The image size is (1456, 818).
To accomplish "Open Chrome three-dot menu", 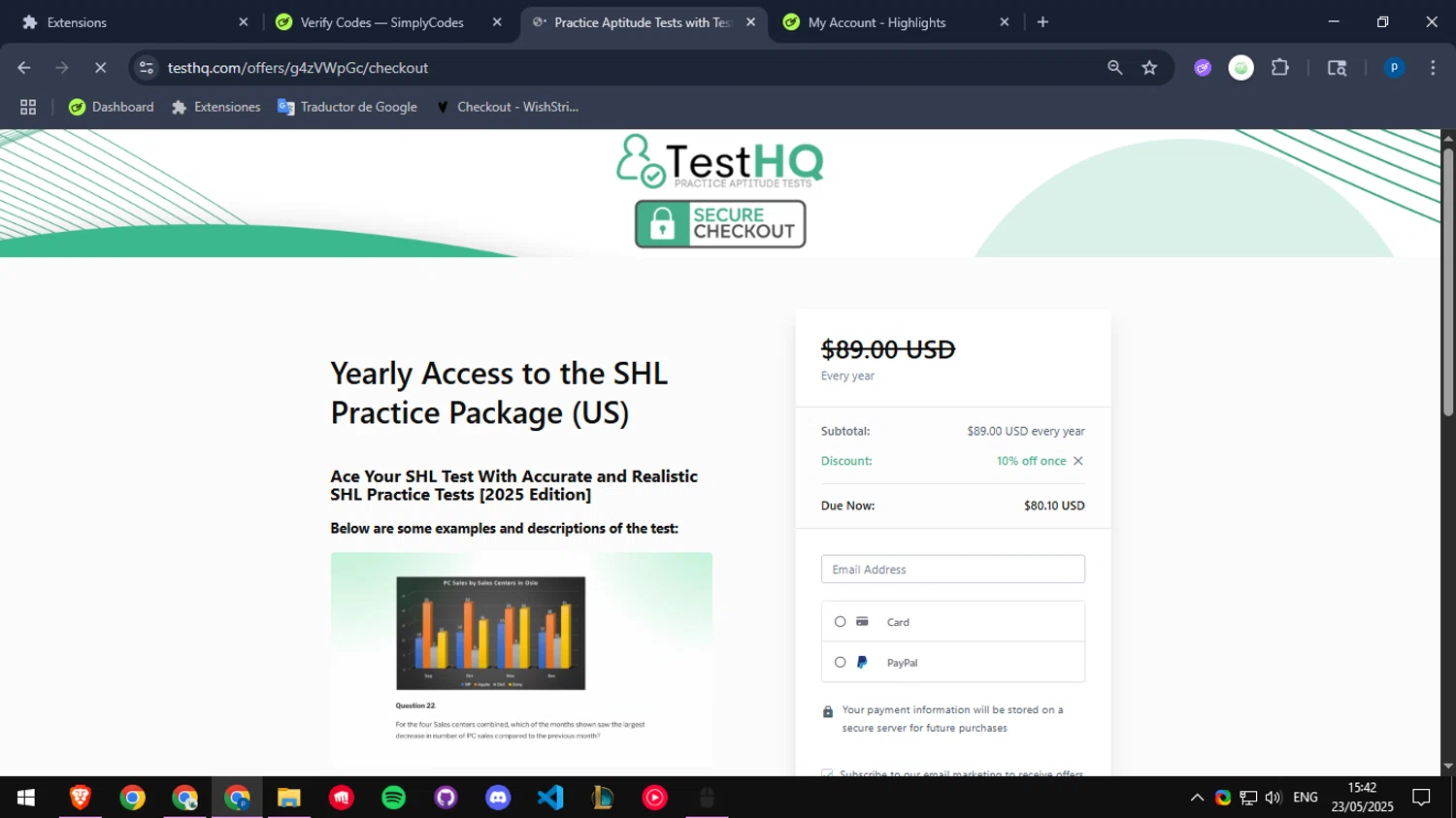I will click(x=1433, y=68).
